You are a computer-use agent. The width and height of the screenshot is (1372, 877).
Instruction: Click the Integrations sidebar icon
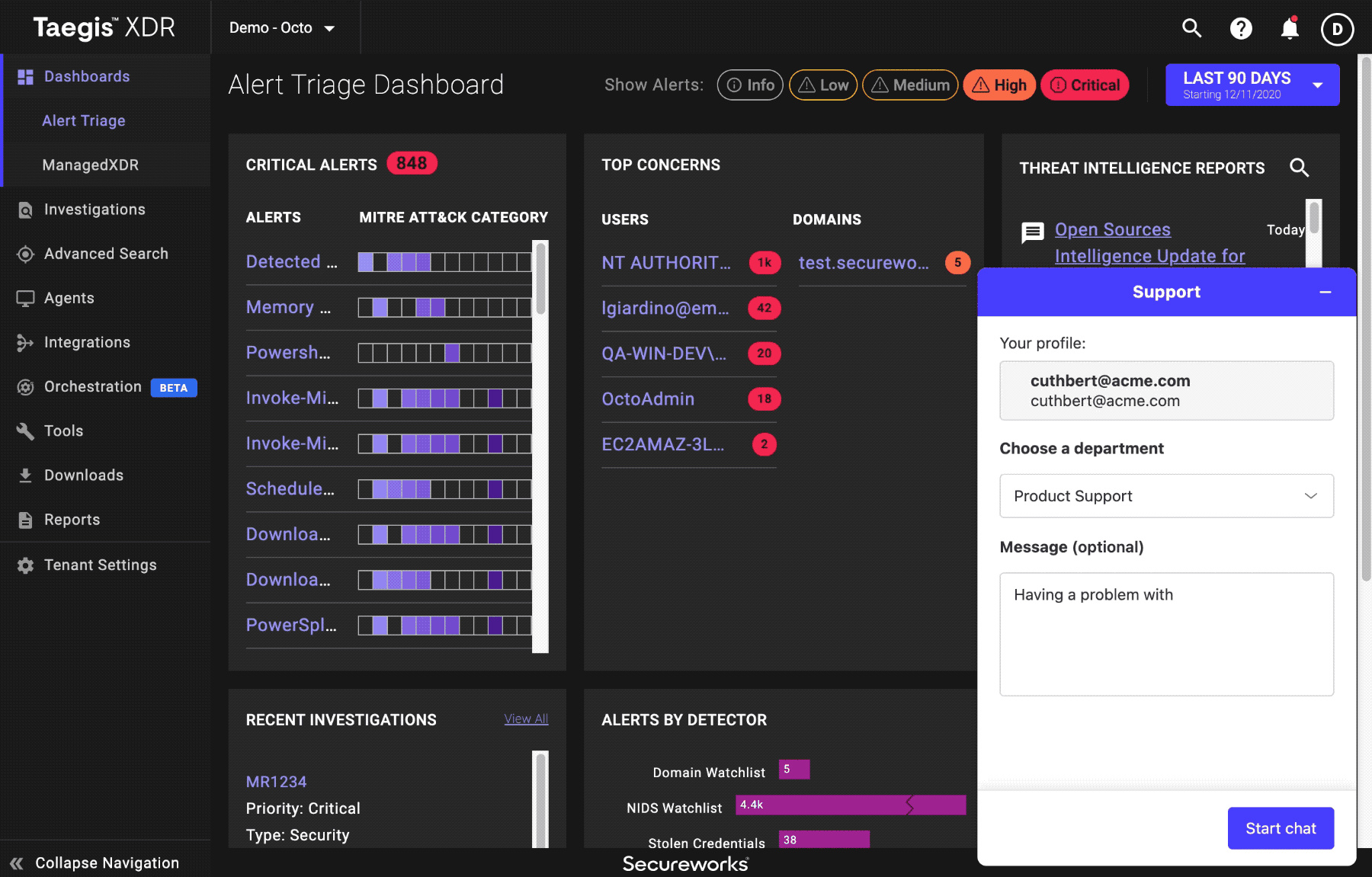tap(25, 343)
